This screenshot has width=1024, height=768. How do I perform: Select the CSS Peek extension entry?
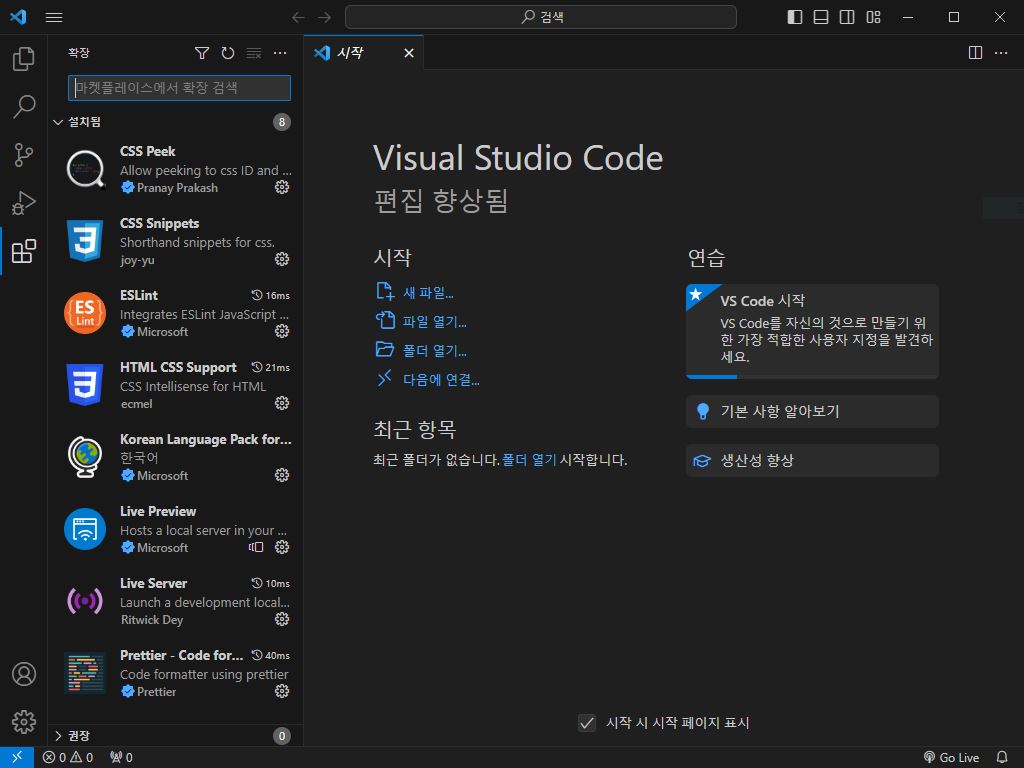click(176, 169)
